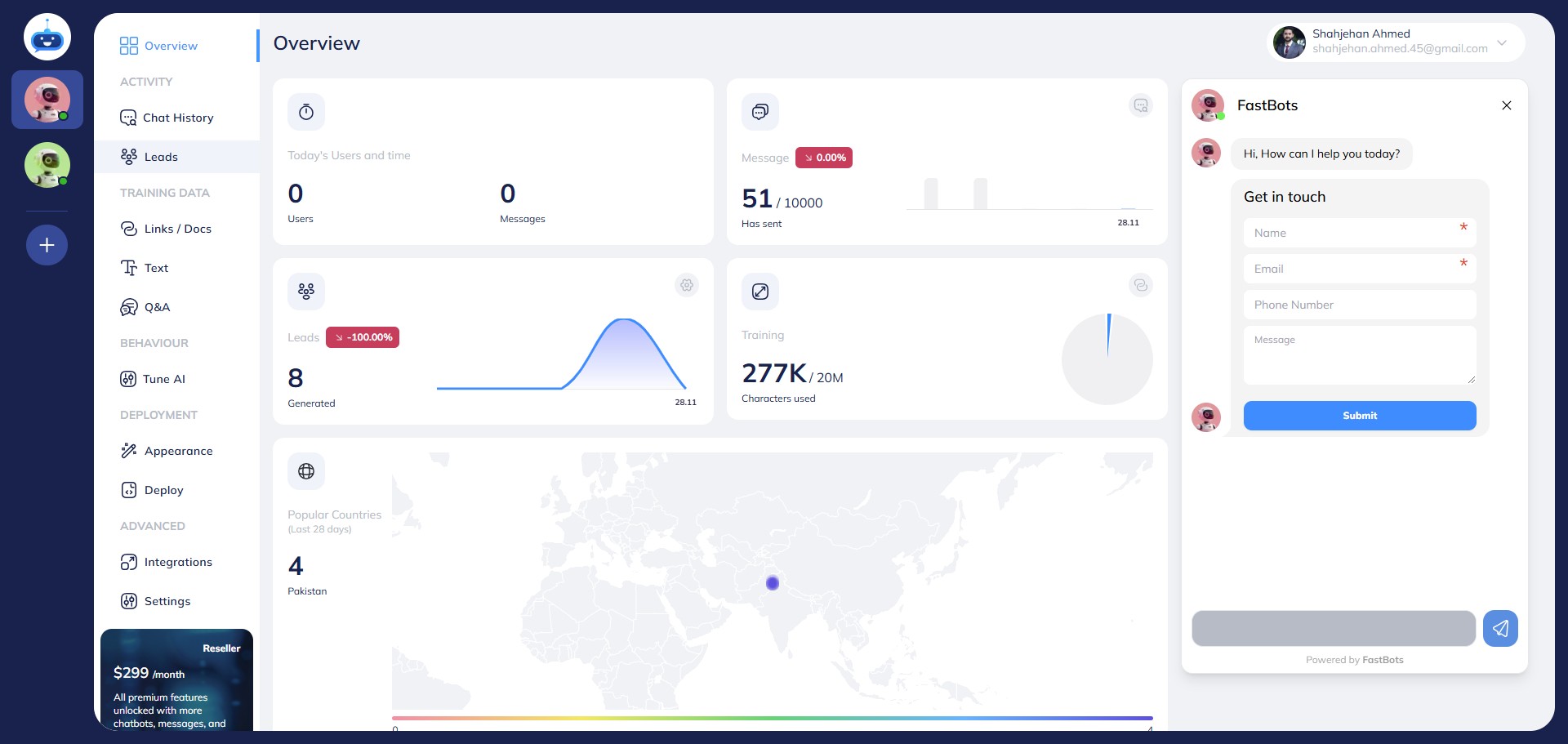Submit the Get in touch form

point(1359,416)
